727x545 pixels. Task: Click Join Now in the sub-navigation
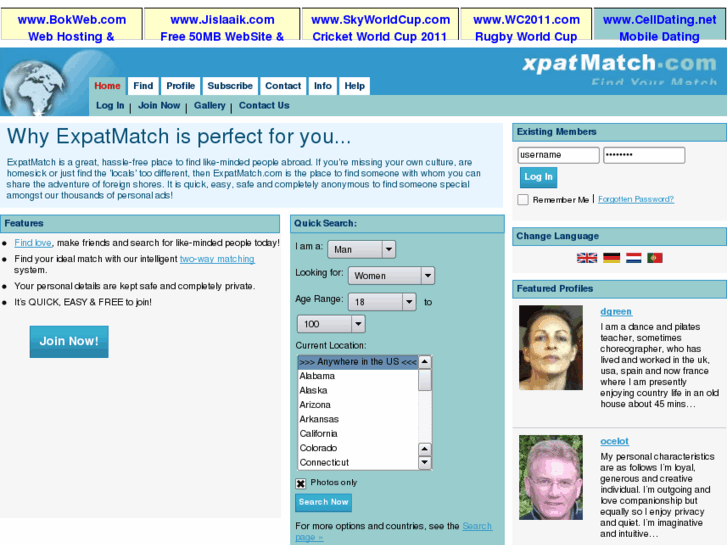click(x=159, y=105)
